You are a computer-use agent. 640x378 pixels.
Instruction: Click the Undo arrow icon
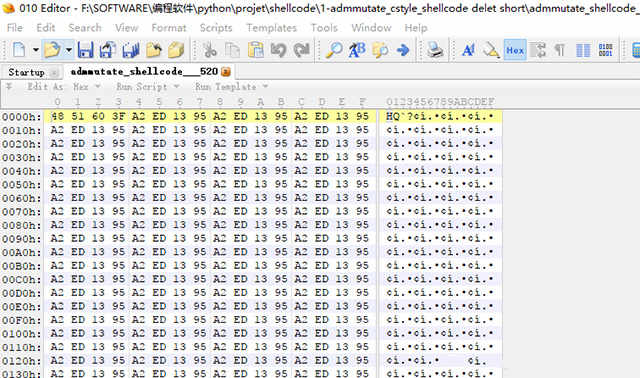[278, 50]
